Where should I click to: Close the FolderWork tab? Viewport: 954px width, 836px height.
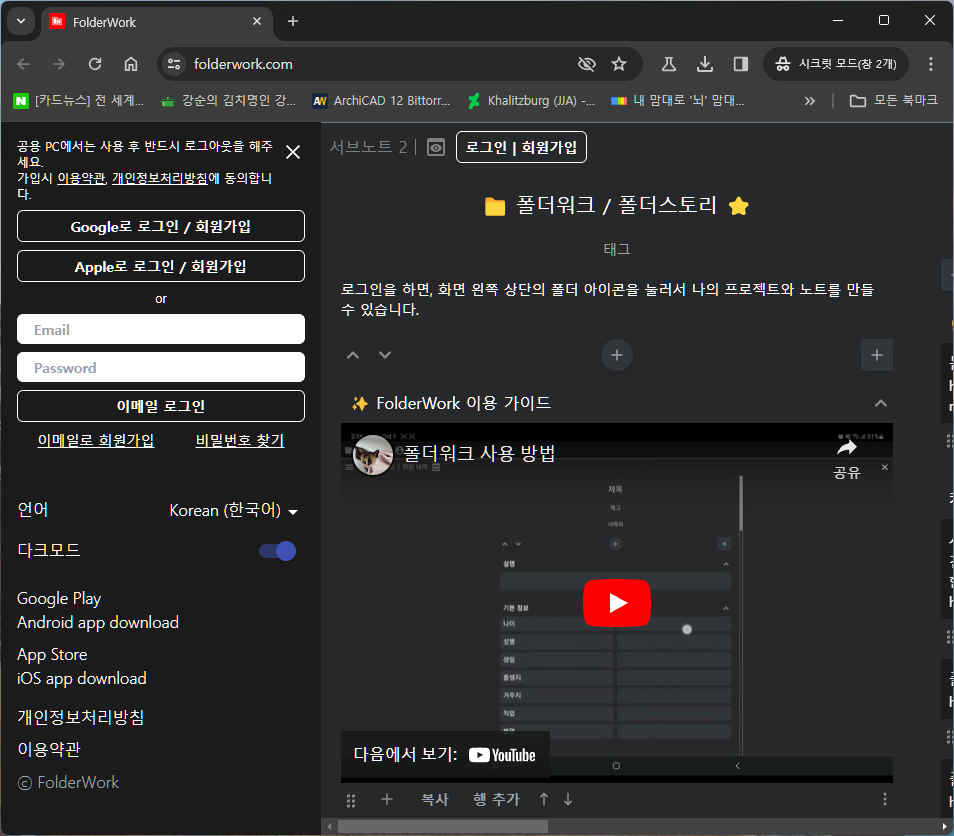pyautogui.click(x=257, y=21)
